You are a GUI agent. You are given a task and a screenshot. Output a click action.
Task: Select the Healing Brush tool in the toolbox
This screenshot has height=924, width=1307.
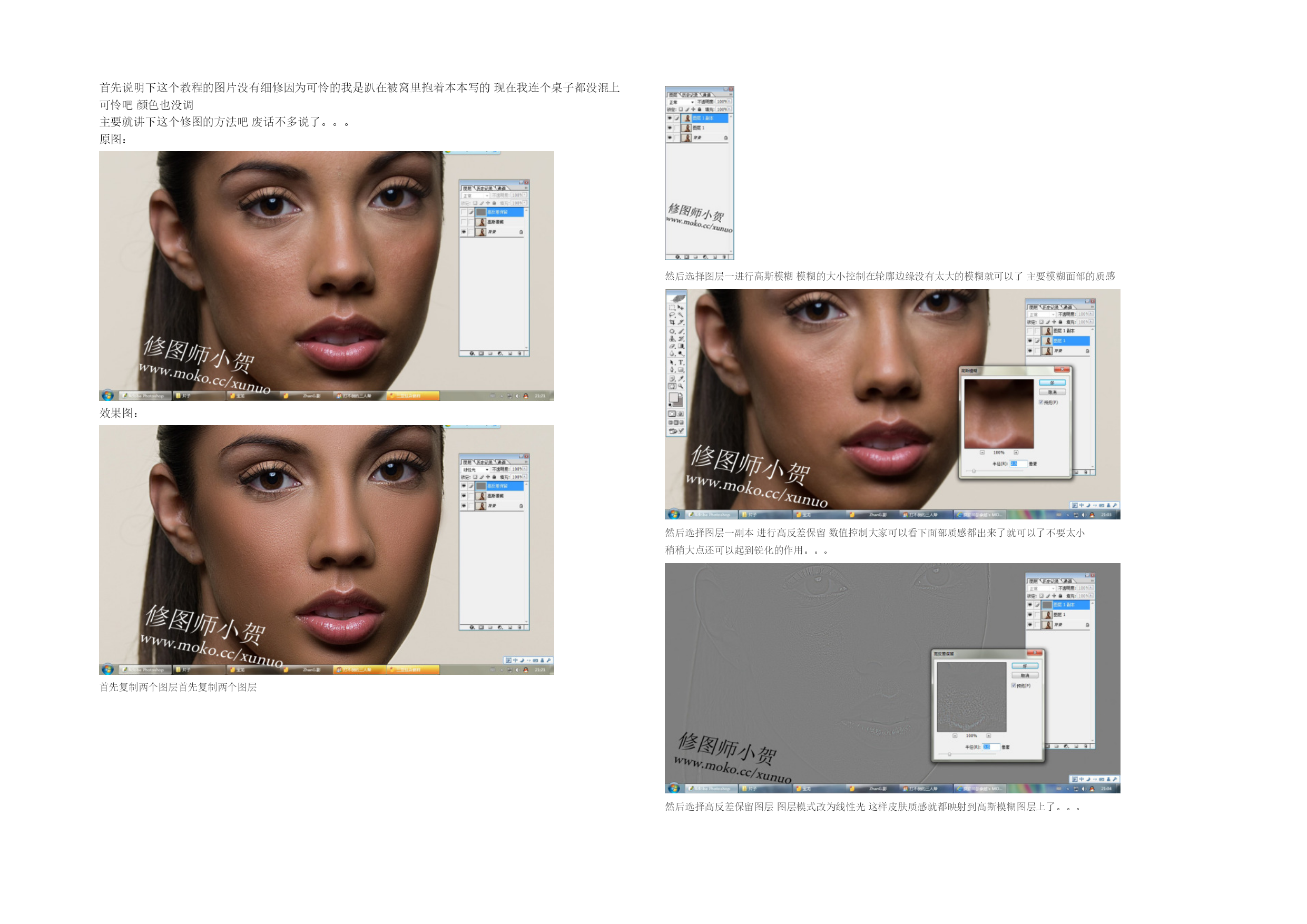[x=672, y=331]
